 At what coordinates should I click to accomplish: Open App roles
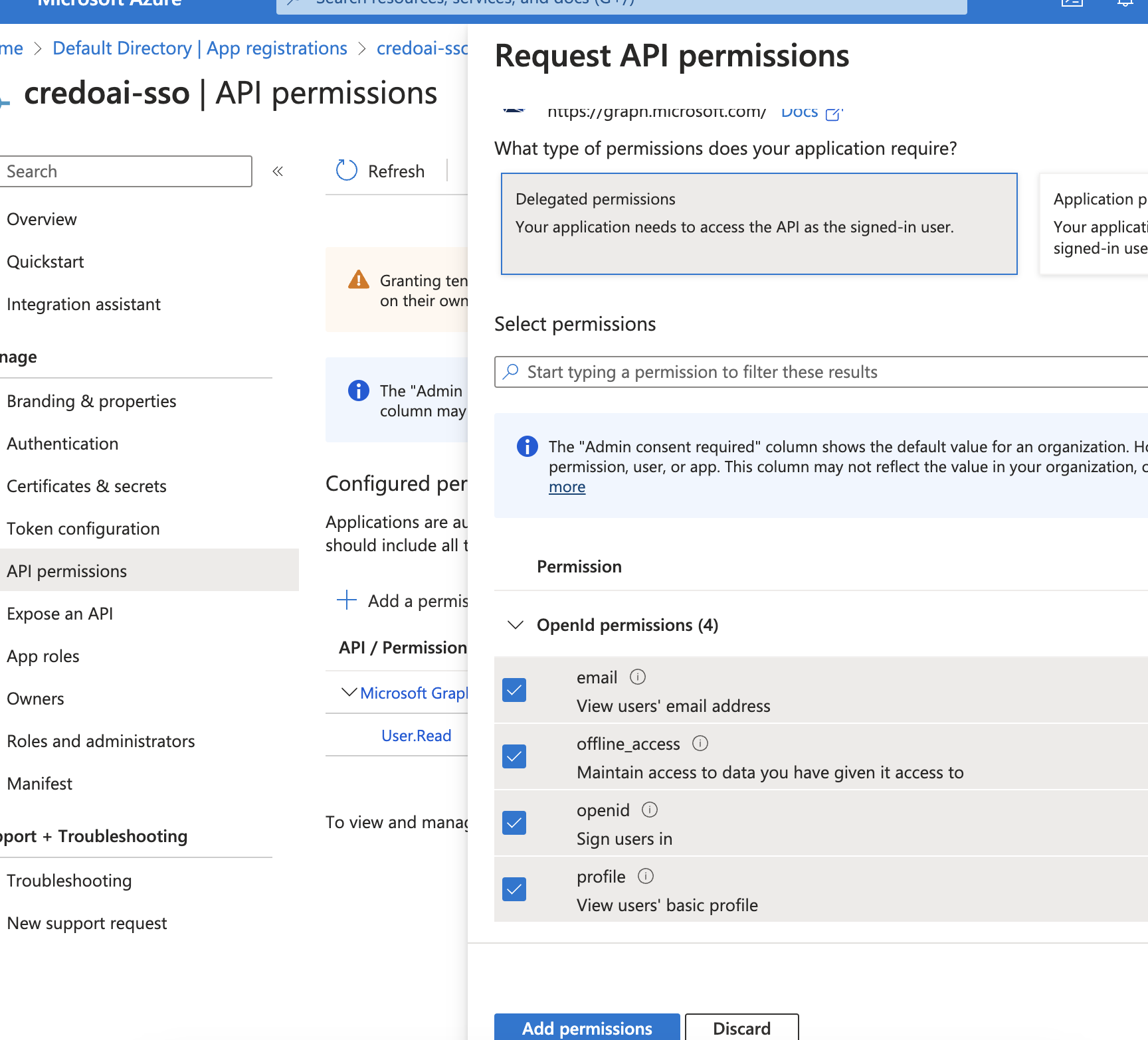[43, 656]
